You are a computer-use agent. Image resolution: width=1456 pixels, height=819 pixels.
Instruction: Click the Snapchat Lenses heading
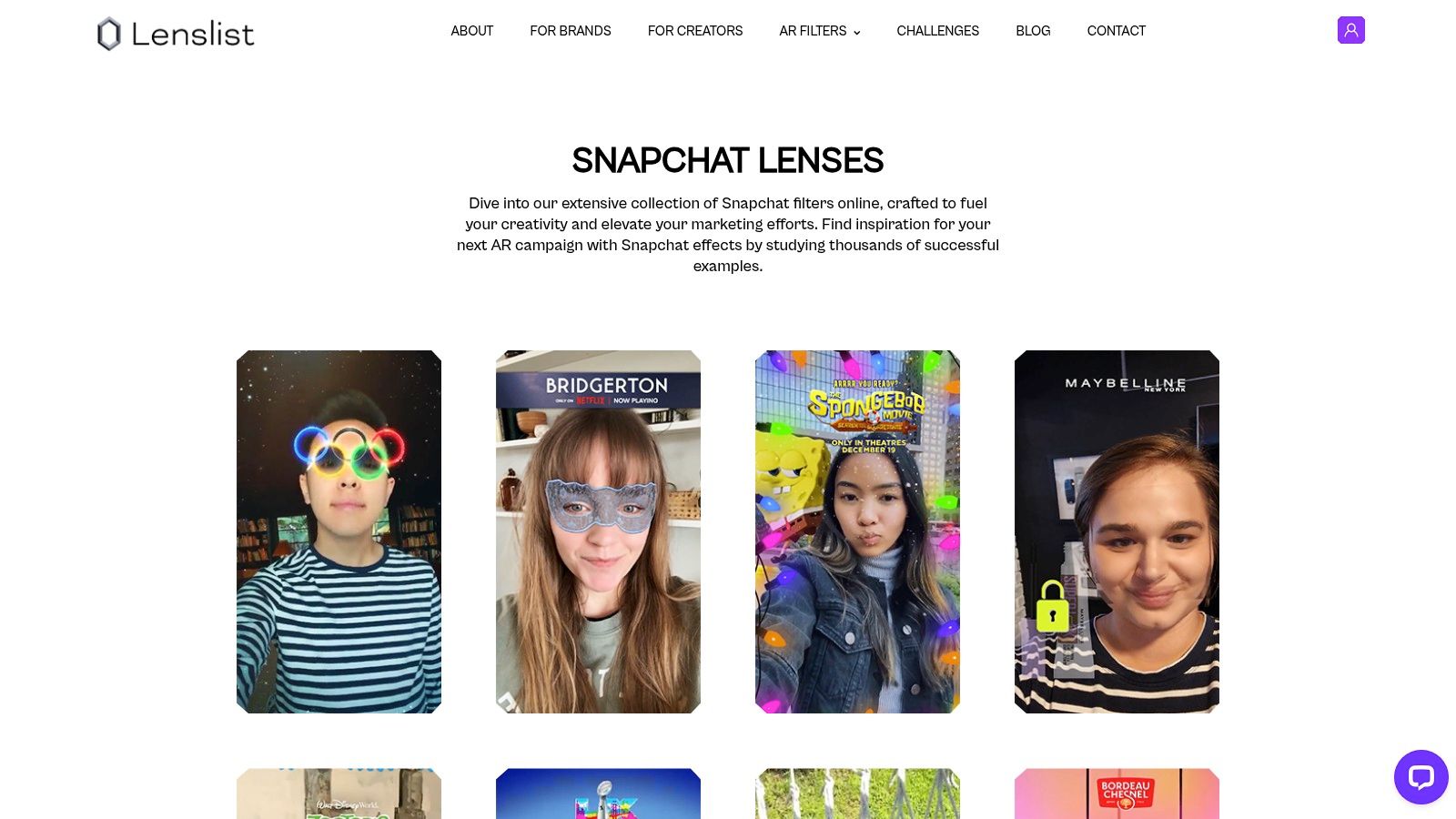727,160
